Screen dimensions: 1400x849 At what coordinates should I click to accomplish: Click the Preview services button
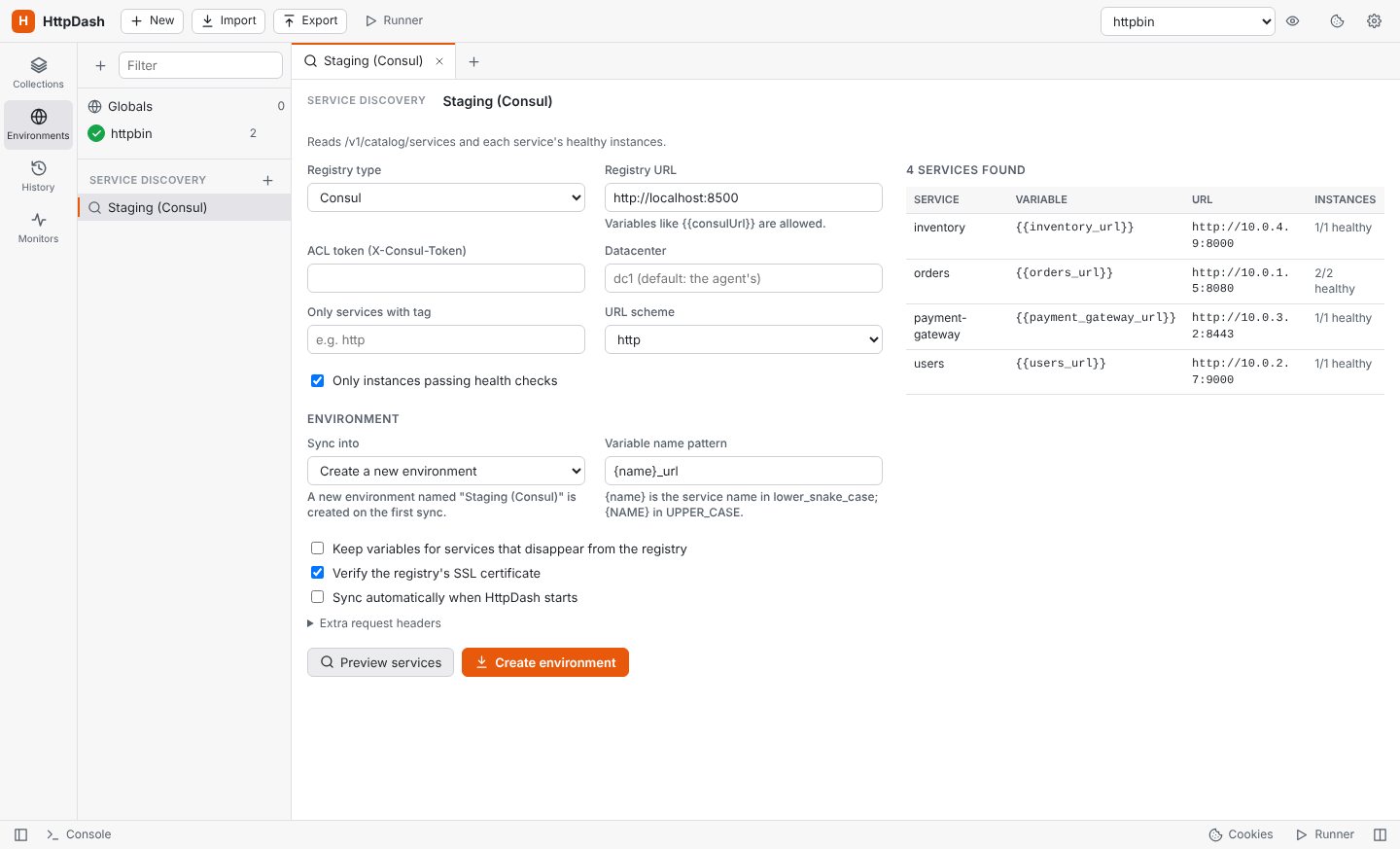coord(380,662)
